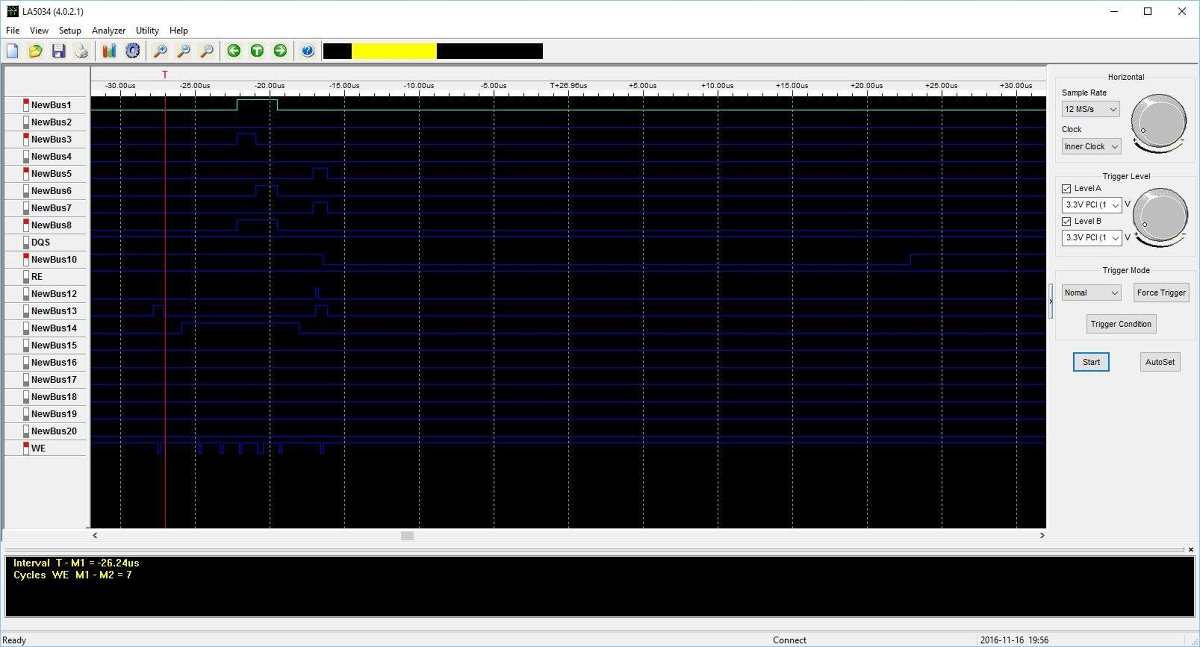The width and height of the screenshot is (1200, 647).
Task: Select the NewBus7 channel label
Action: click(51, 208)
